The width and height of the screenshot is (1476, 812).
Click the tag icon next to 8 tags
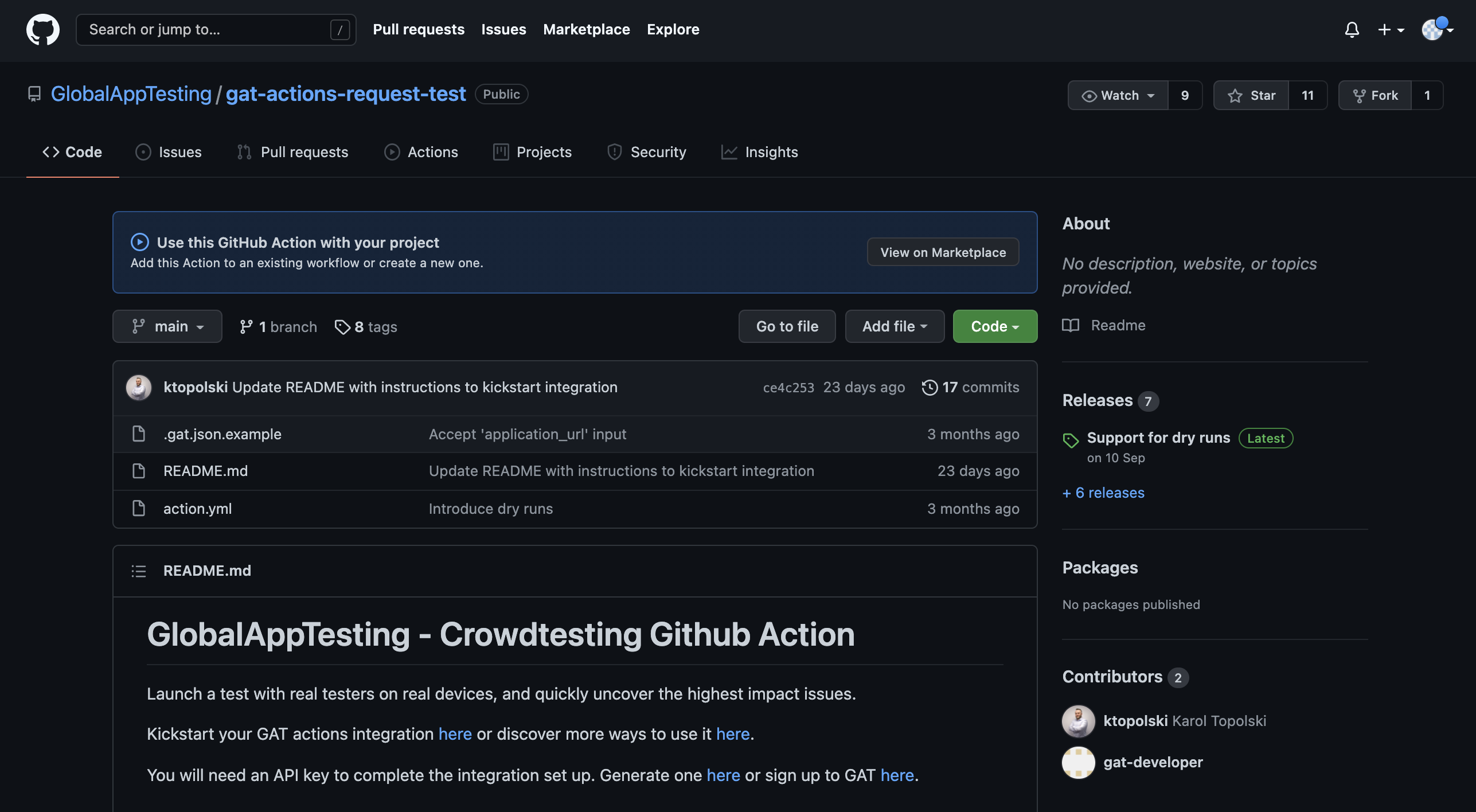click(342, 327)
